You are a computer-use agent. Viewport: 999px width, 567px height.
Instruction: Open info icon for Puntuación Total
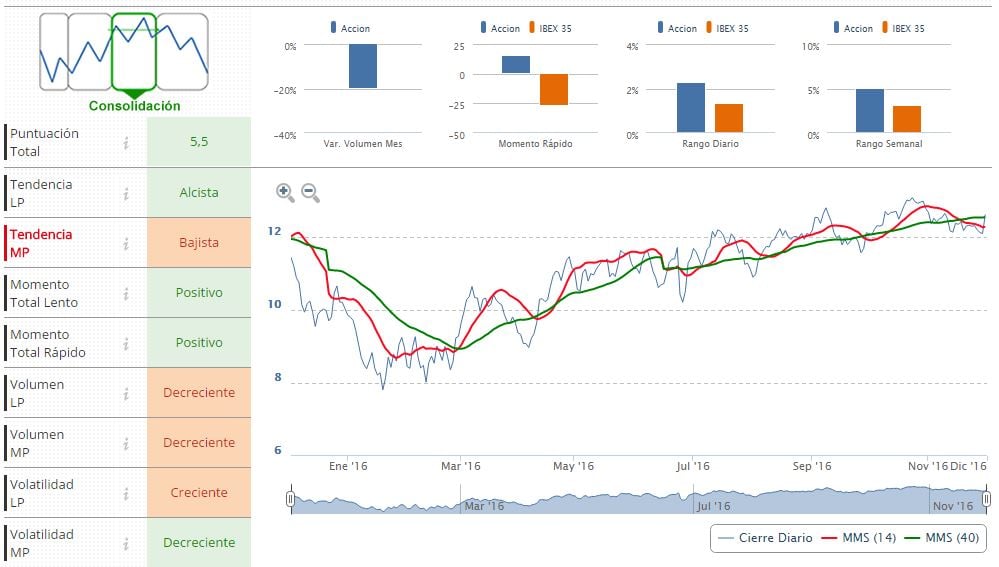(x=126, y=143)
